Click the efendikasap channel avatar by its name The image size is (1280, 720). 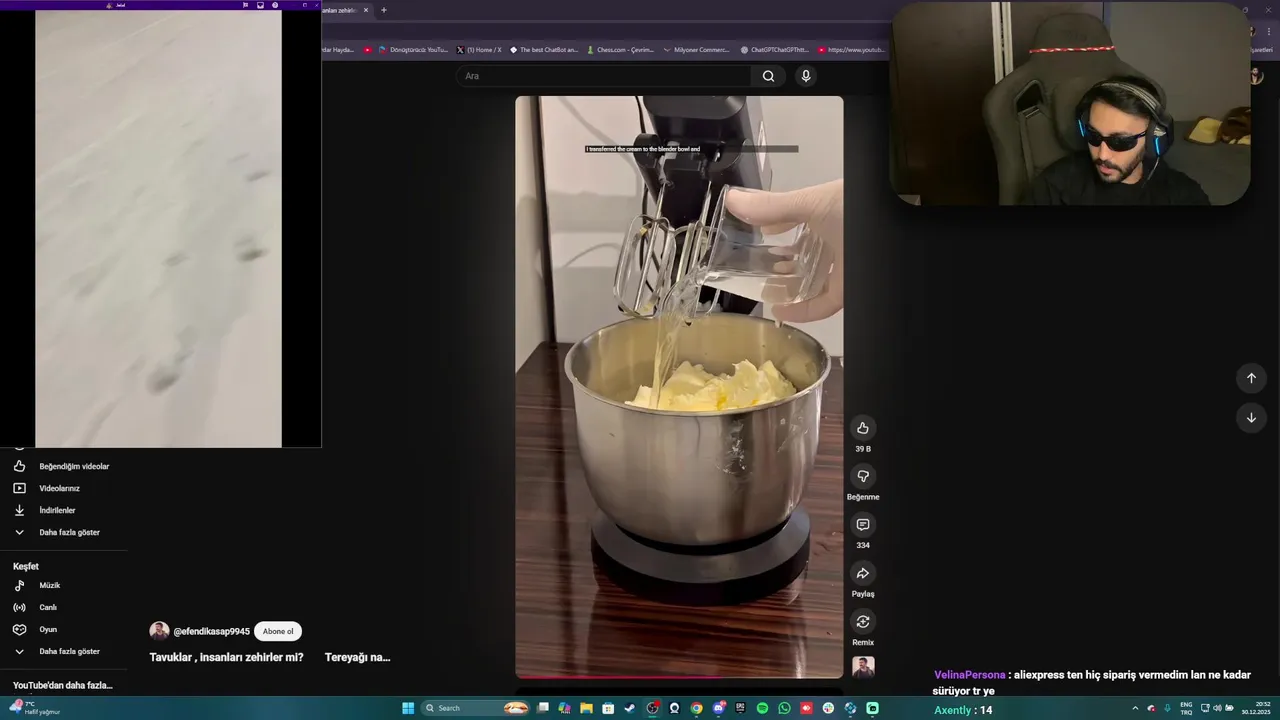pyautogui.click(x=159, y=631)
